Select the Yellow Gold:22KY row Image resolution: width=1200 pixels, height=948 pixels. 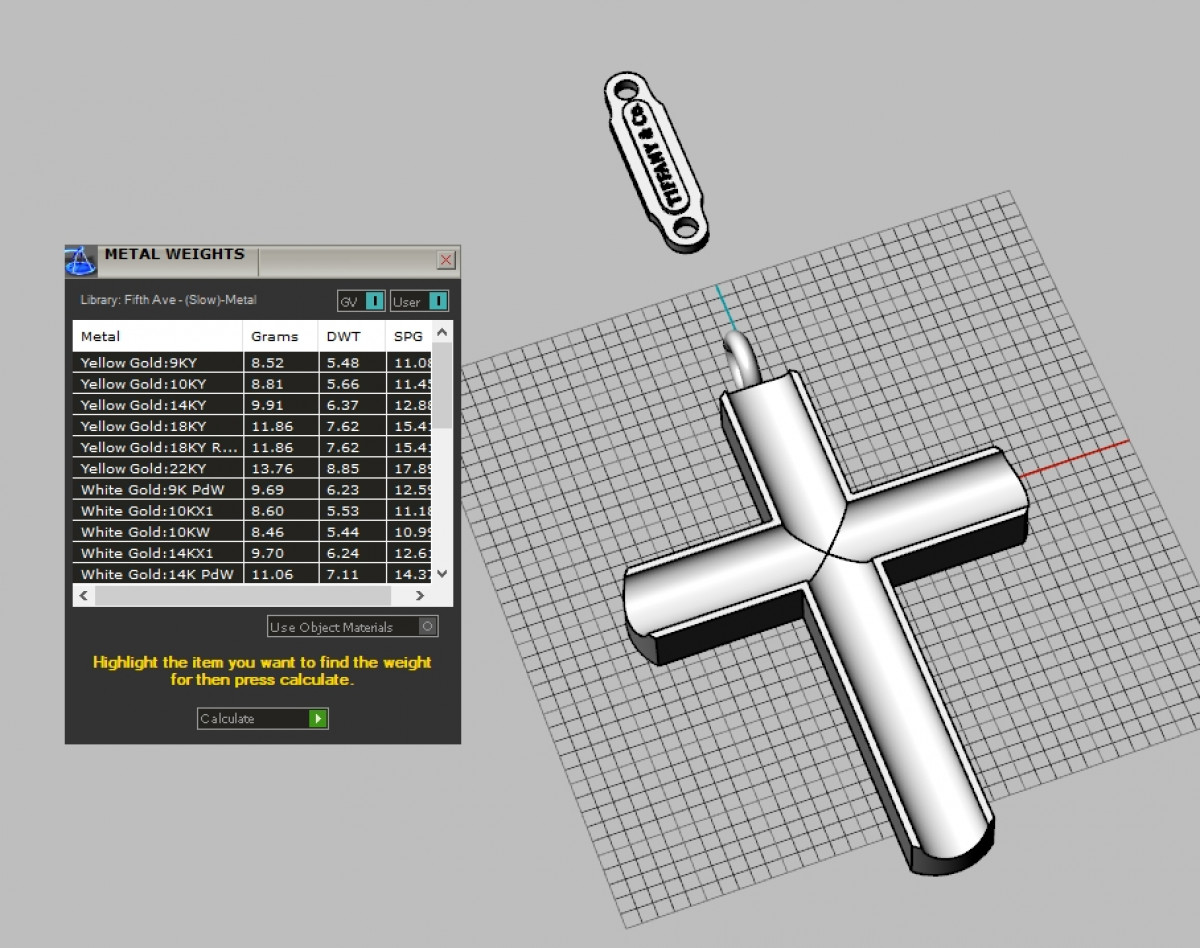[x=254, y=468]
